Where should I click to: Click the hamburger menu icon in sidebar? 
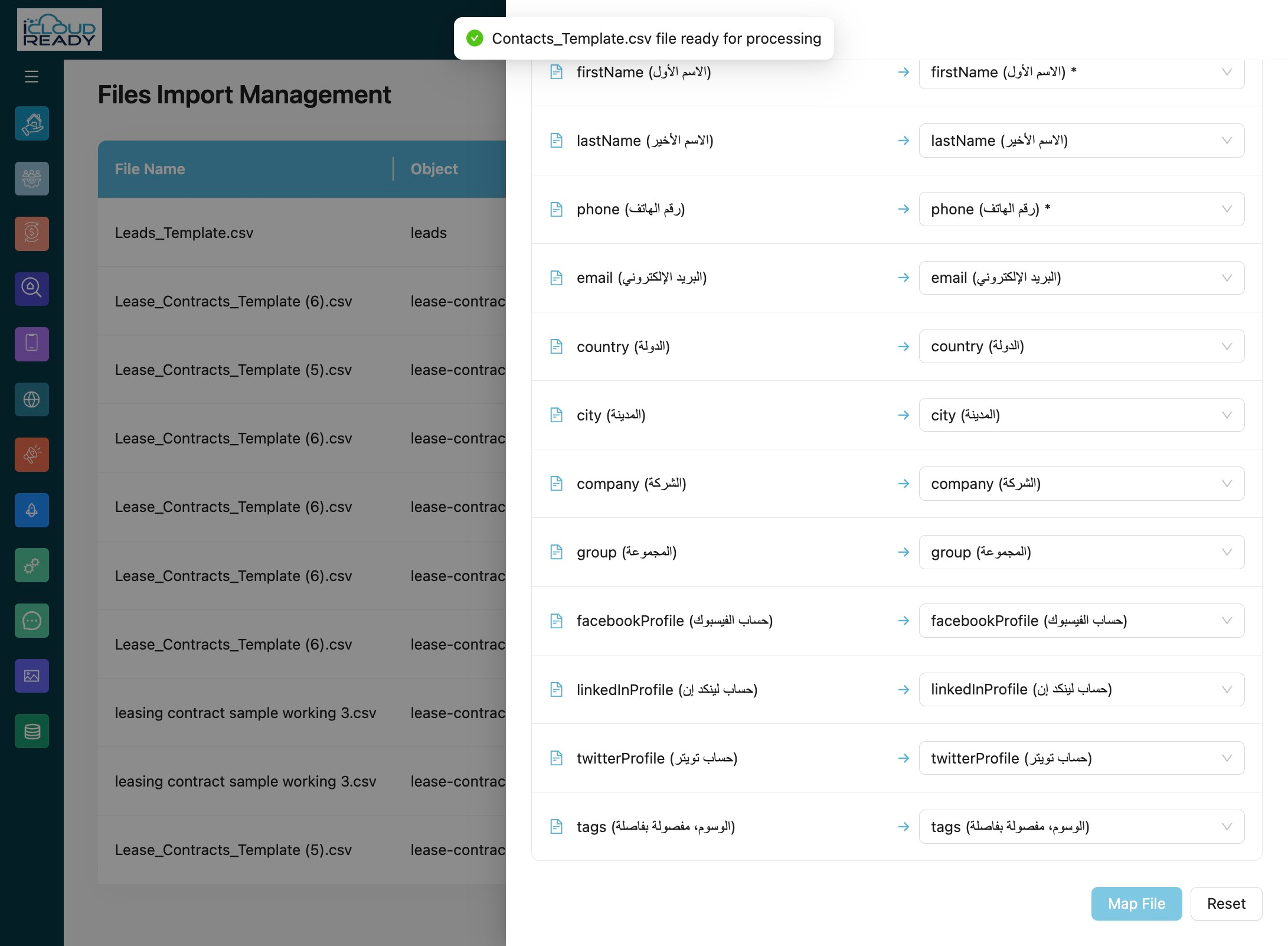point(31,77)
